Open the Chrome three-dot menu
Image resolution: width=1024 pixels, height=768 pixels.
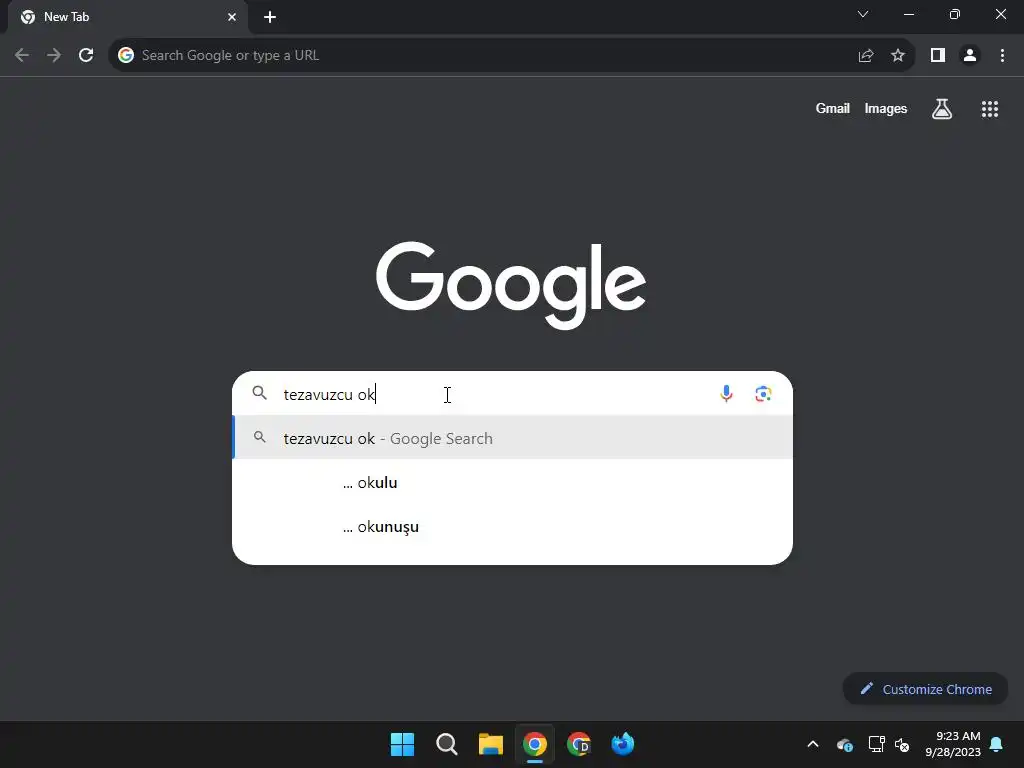point(1002,56)
